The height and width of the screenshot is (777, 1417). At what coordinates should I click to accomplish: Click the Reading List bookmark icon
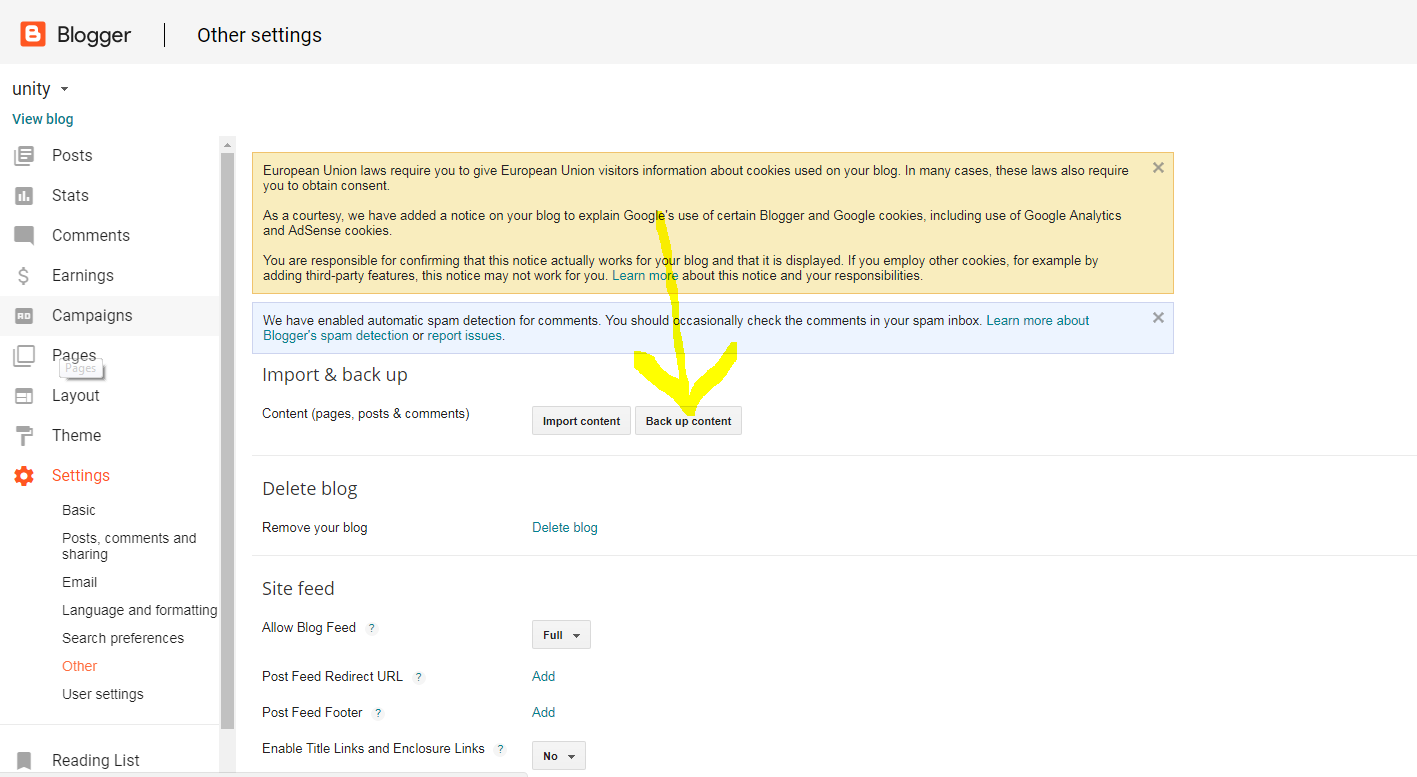click(24, 761)
